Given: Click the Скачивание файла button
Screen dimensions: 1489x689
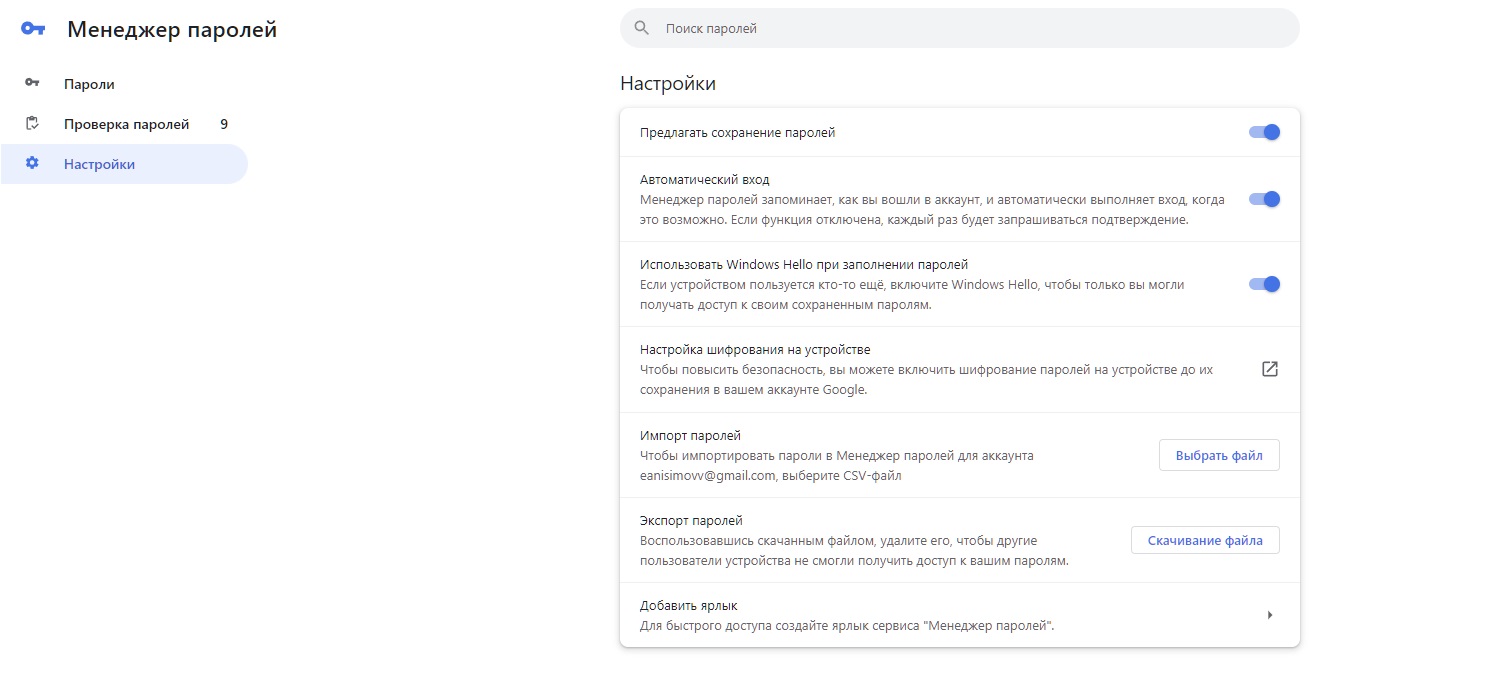Looking at the screenshot, I should point(1204,540).
